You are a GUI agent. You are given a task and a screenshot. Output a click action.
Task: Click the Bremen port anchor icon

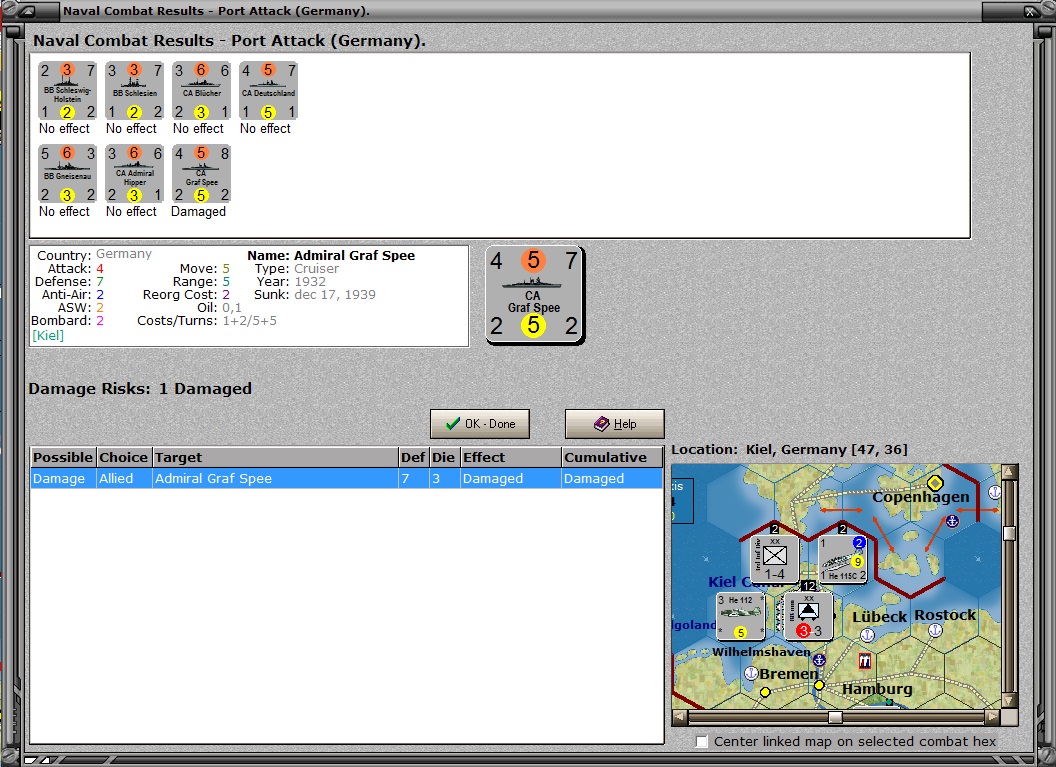pyautogui.click(x=752, y=673)
